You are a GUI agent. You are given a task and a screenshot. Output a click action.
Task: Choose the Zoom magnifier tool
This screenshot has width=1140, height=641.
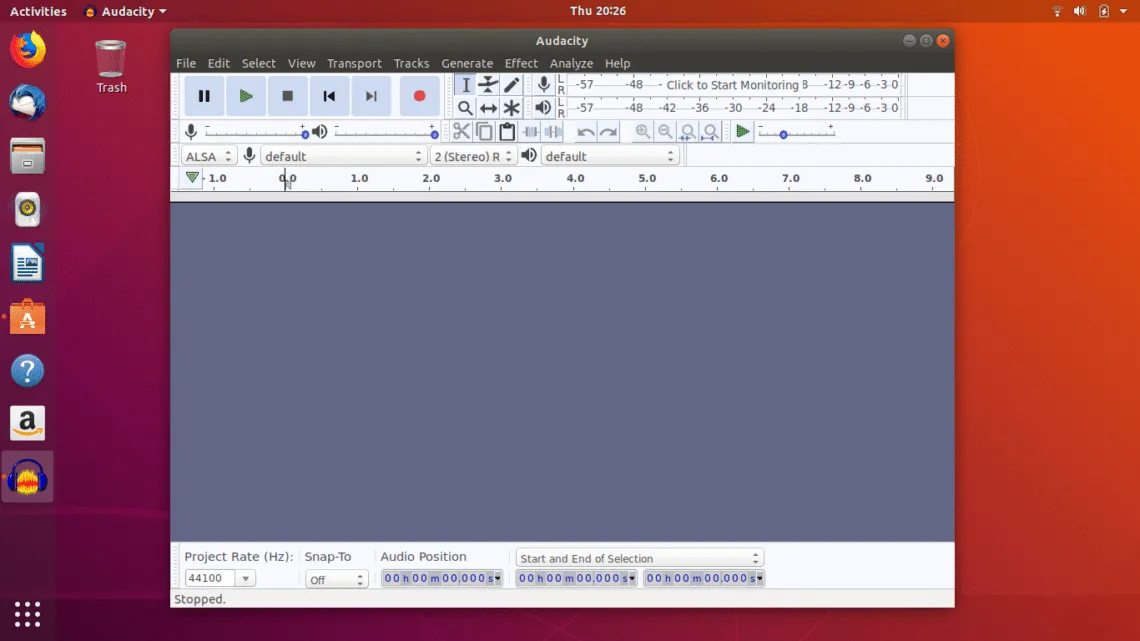click(x=465, y=108)
